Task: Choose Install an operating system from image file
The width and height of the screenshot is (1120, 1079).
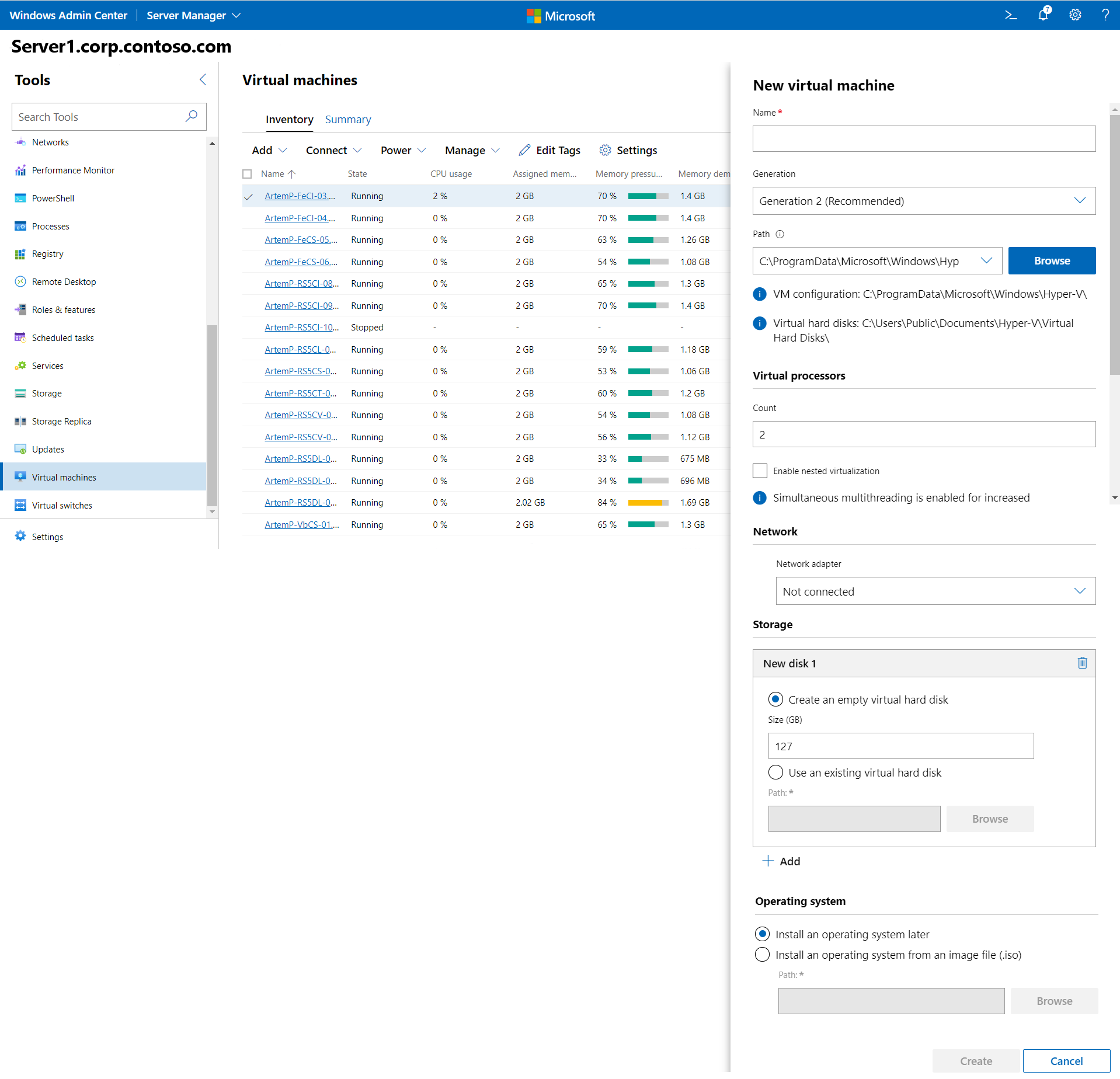Action: tap(762, 955)
